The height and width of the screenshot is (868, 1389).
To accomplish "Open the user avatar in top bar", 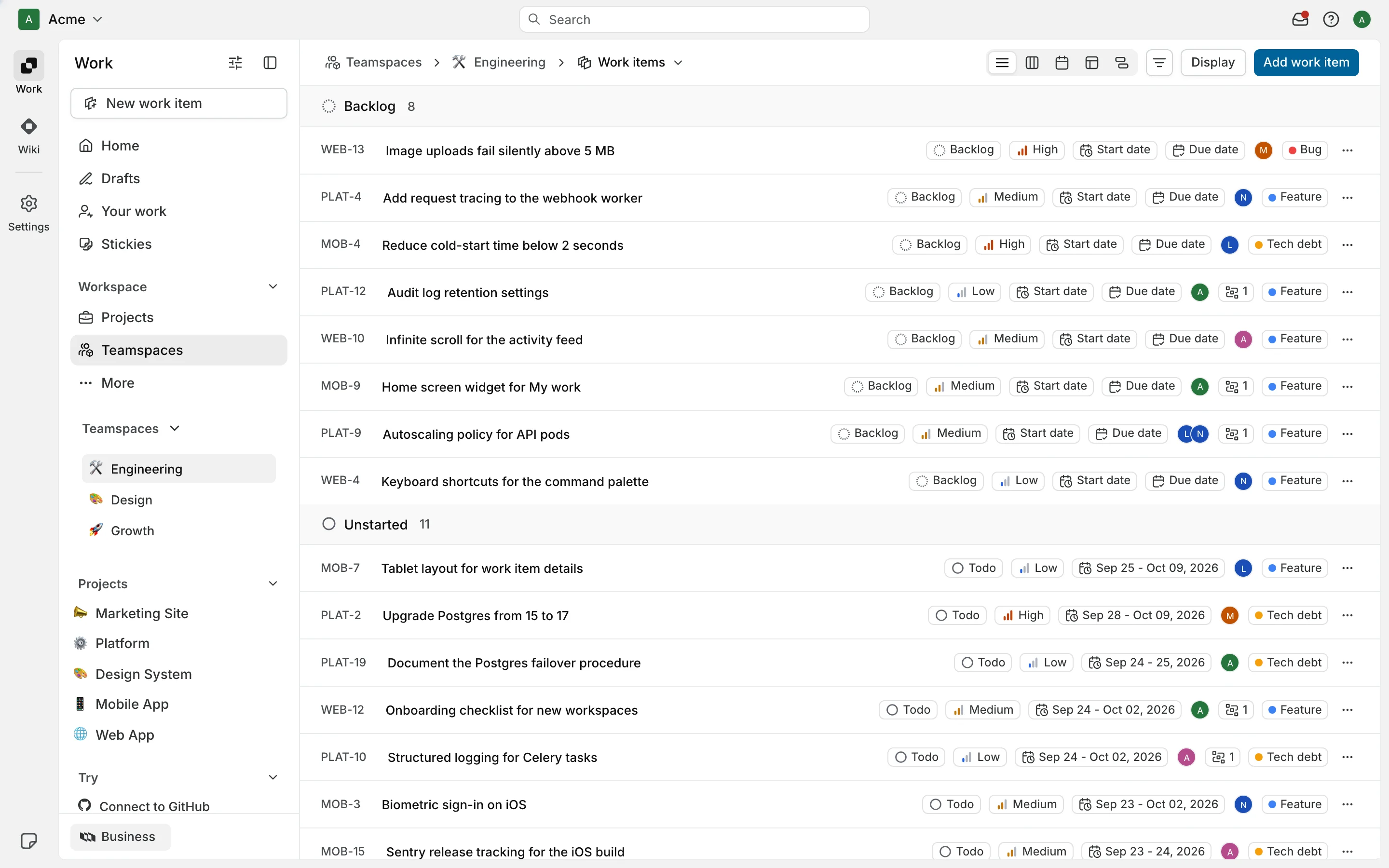I will point(1362,19).
